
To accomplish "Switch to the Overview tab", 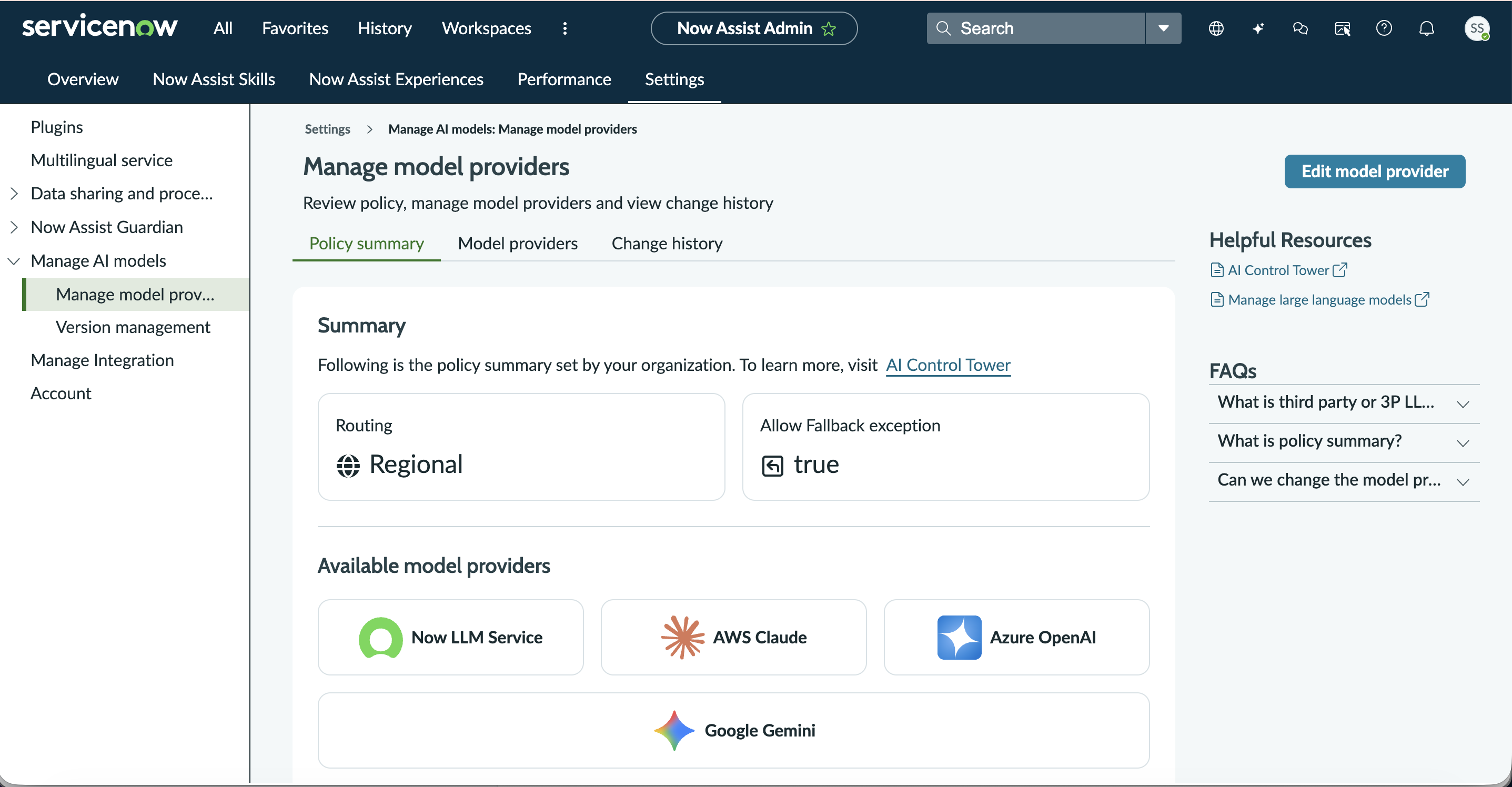I will coord(83,79).
